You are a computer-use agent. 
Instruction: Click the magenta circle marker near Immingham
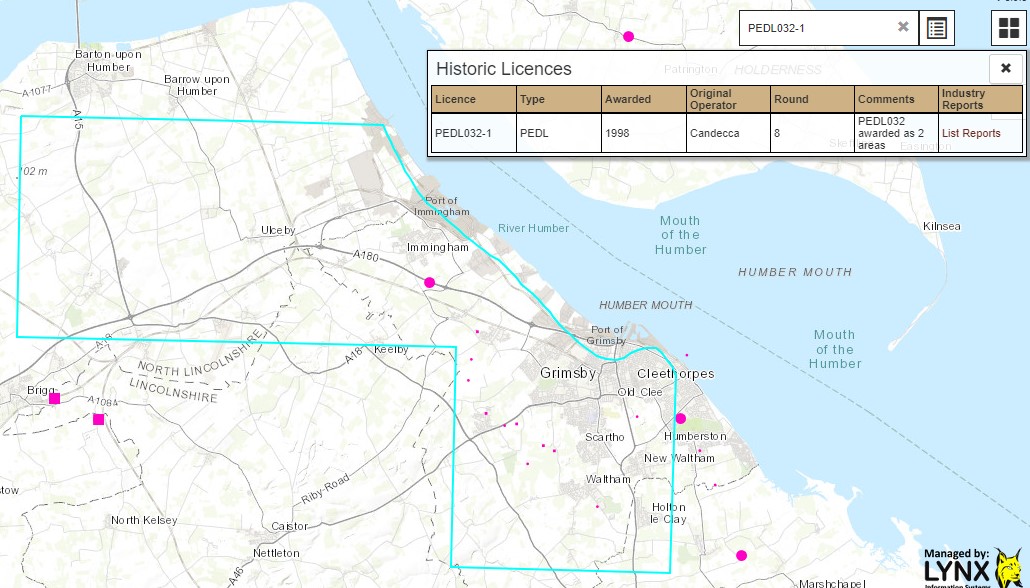pos(430,282)
